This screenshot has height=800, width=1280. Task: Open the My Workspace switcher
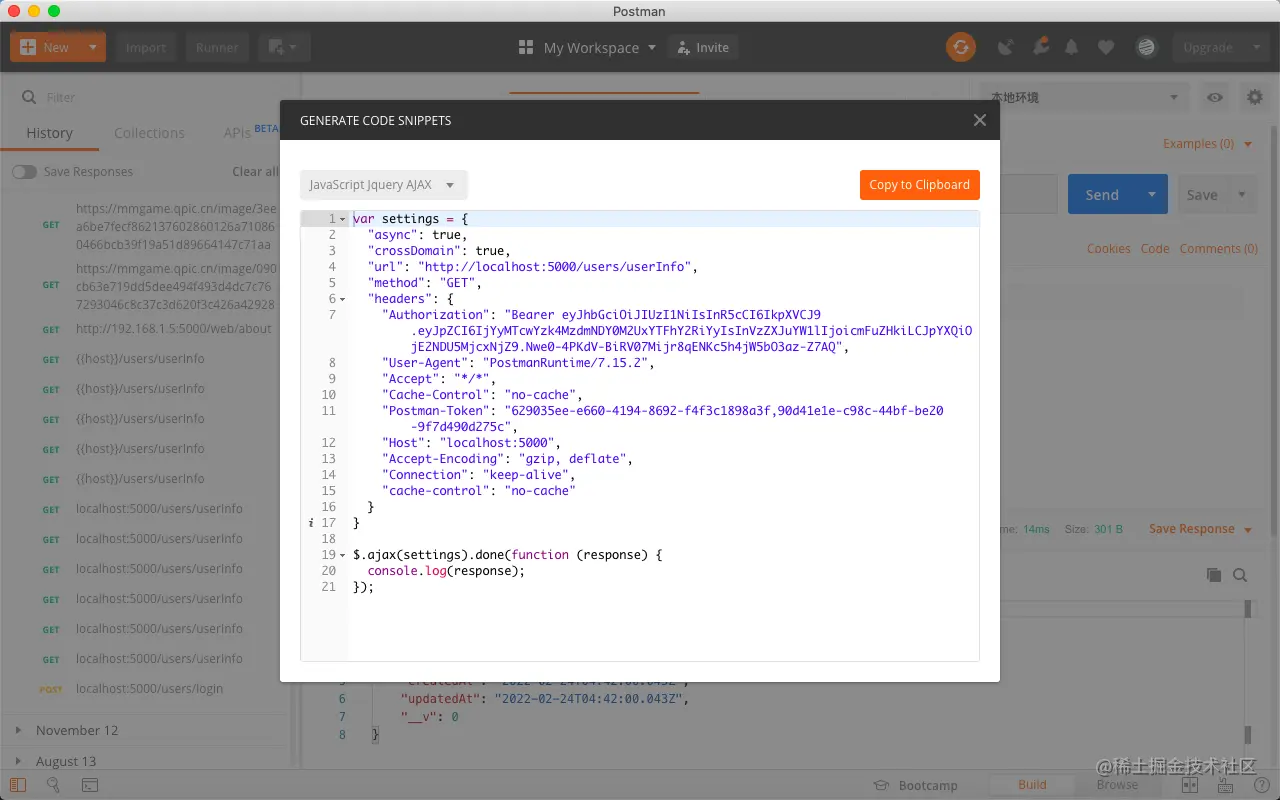(x=587, y=47)
